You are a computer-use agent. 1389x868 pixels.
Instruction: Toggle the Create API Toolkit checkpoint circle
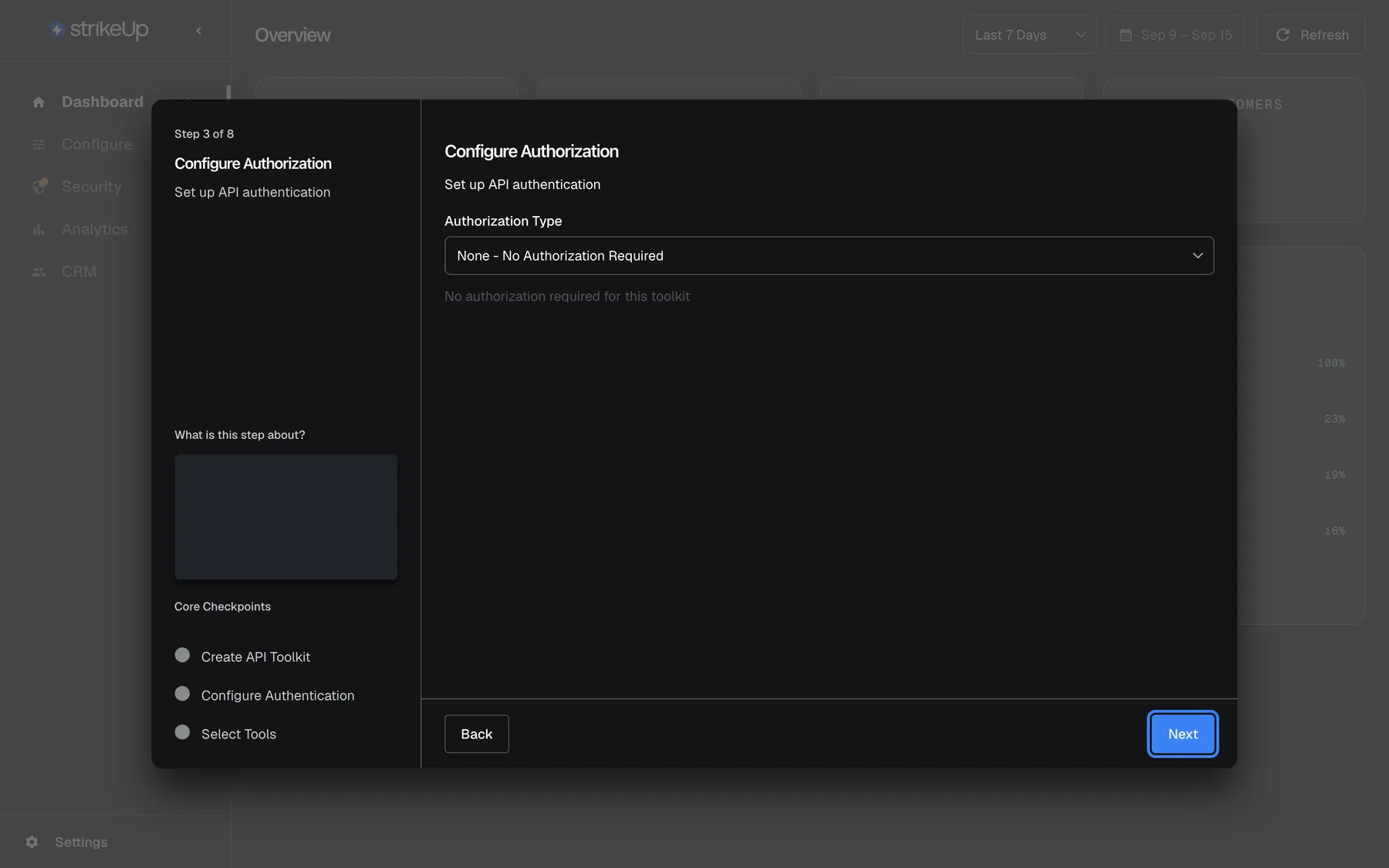(182, 655)
